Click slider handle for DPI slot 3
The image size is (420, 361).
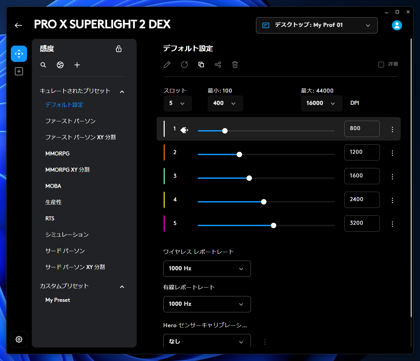249,178
